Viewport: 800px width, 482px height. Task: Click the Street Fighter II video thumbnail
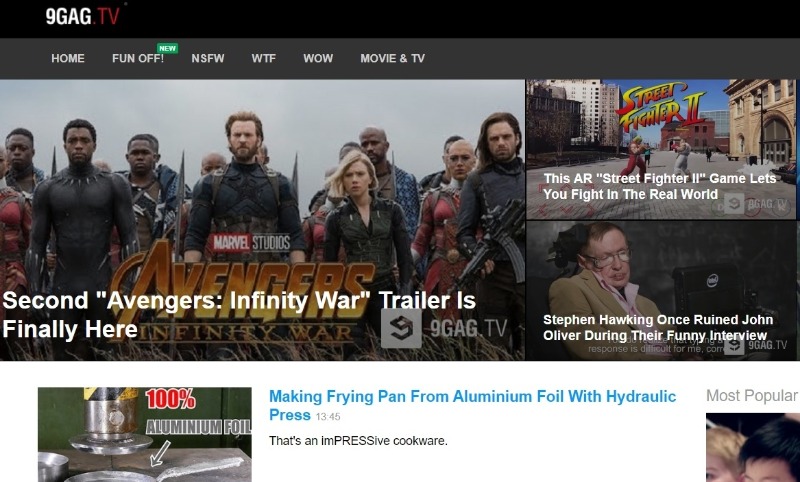click(x=661, y=149)
